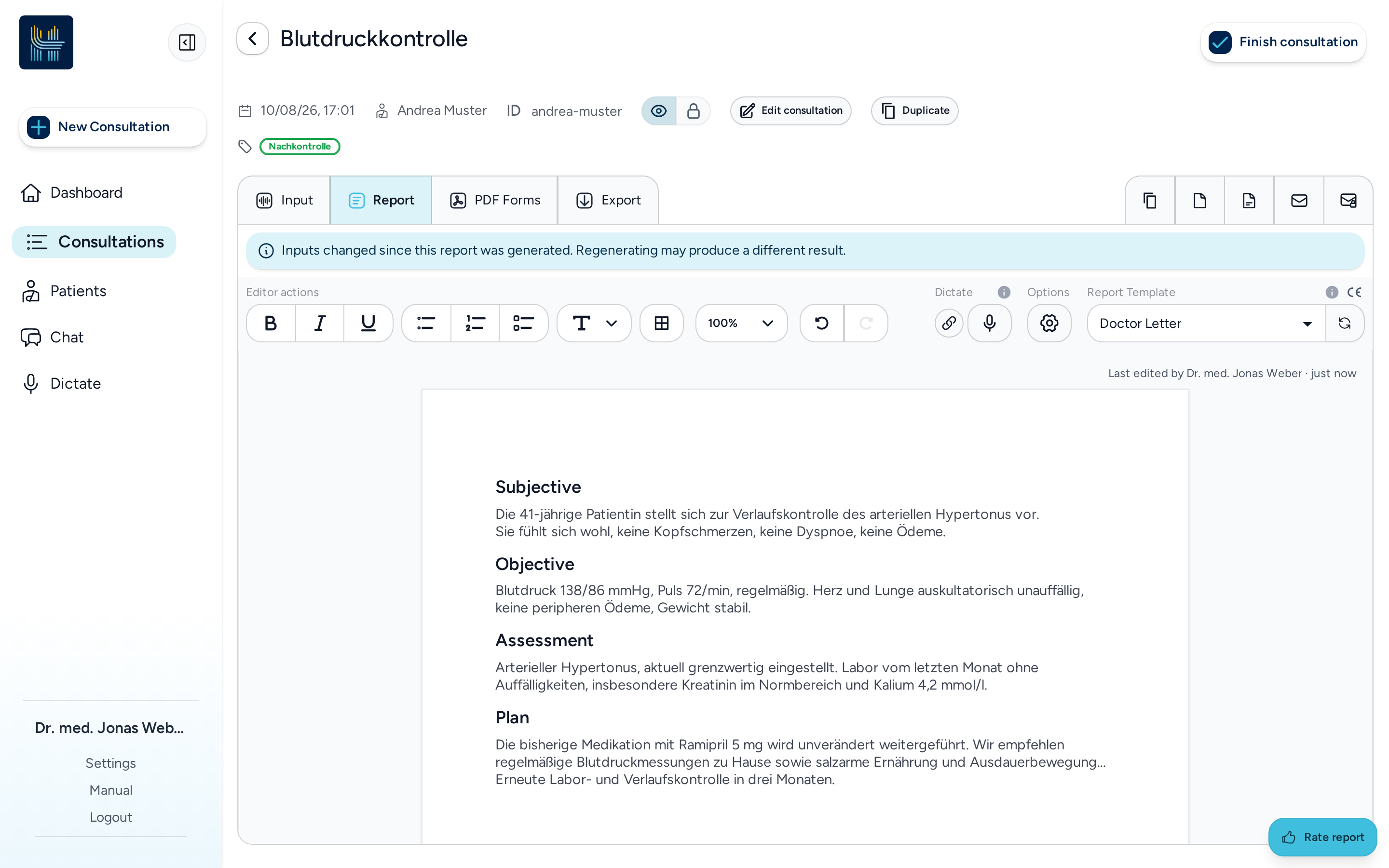Open the Input tab
Screen dimensions: 1389x868
(284, 200)
